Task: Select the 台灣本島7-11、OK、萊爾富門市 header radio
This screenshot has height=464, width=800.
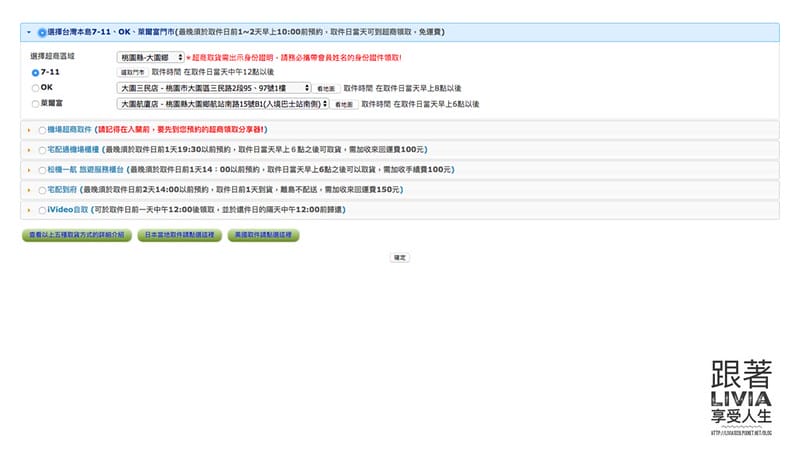Action: coord(42,32)
